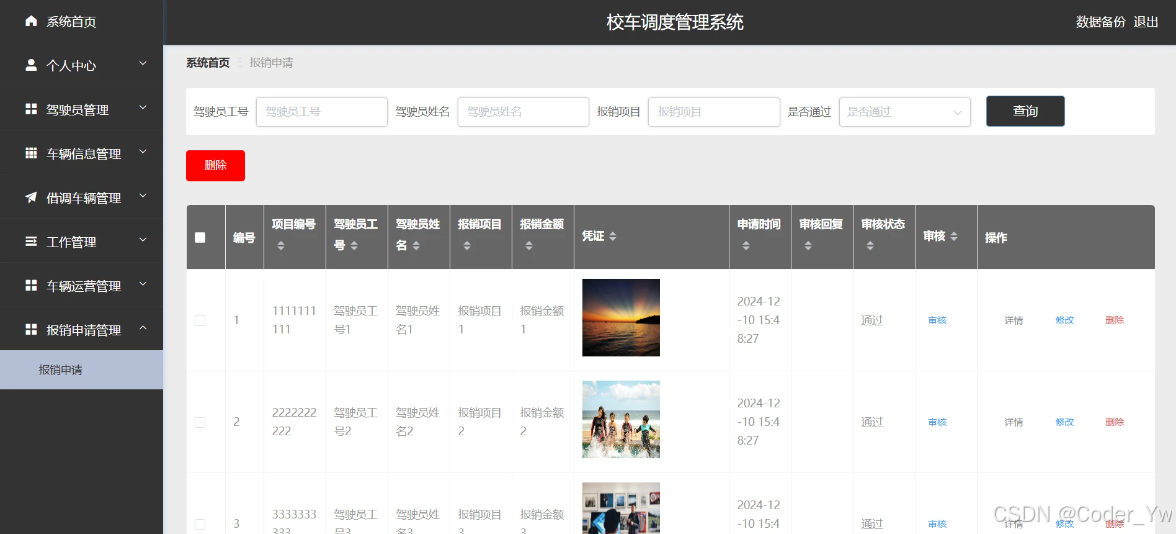Expand the 驾驶员管理 menu chevron
Image resolution: width=1176 pixels, height=534 pixels.
tap(143, 109)
